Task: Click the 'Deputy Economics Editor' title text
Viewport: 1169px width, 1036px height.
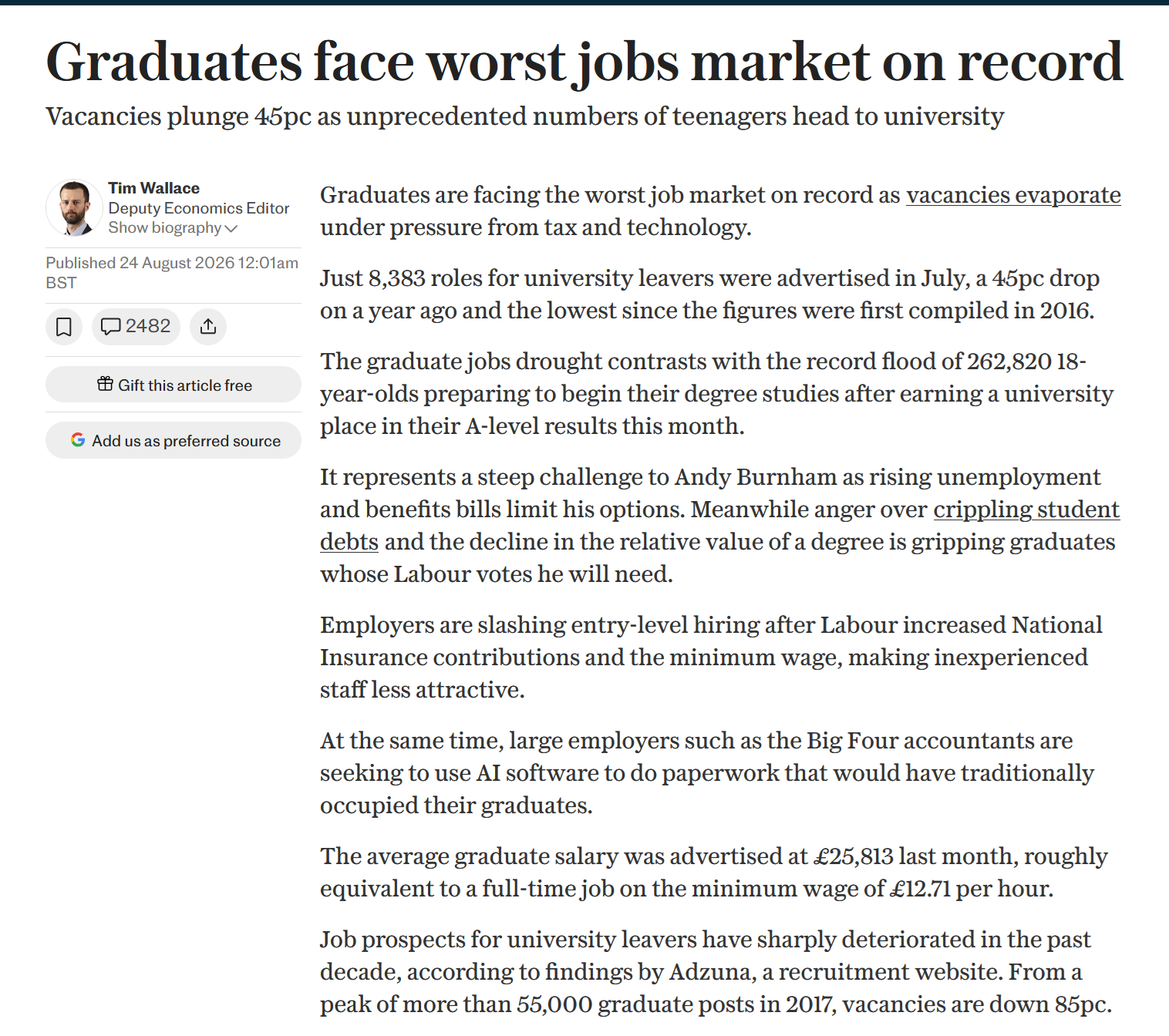Action: tap(199, 208)
